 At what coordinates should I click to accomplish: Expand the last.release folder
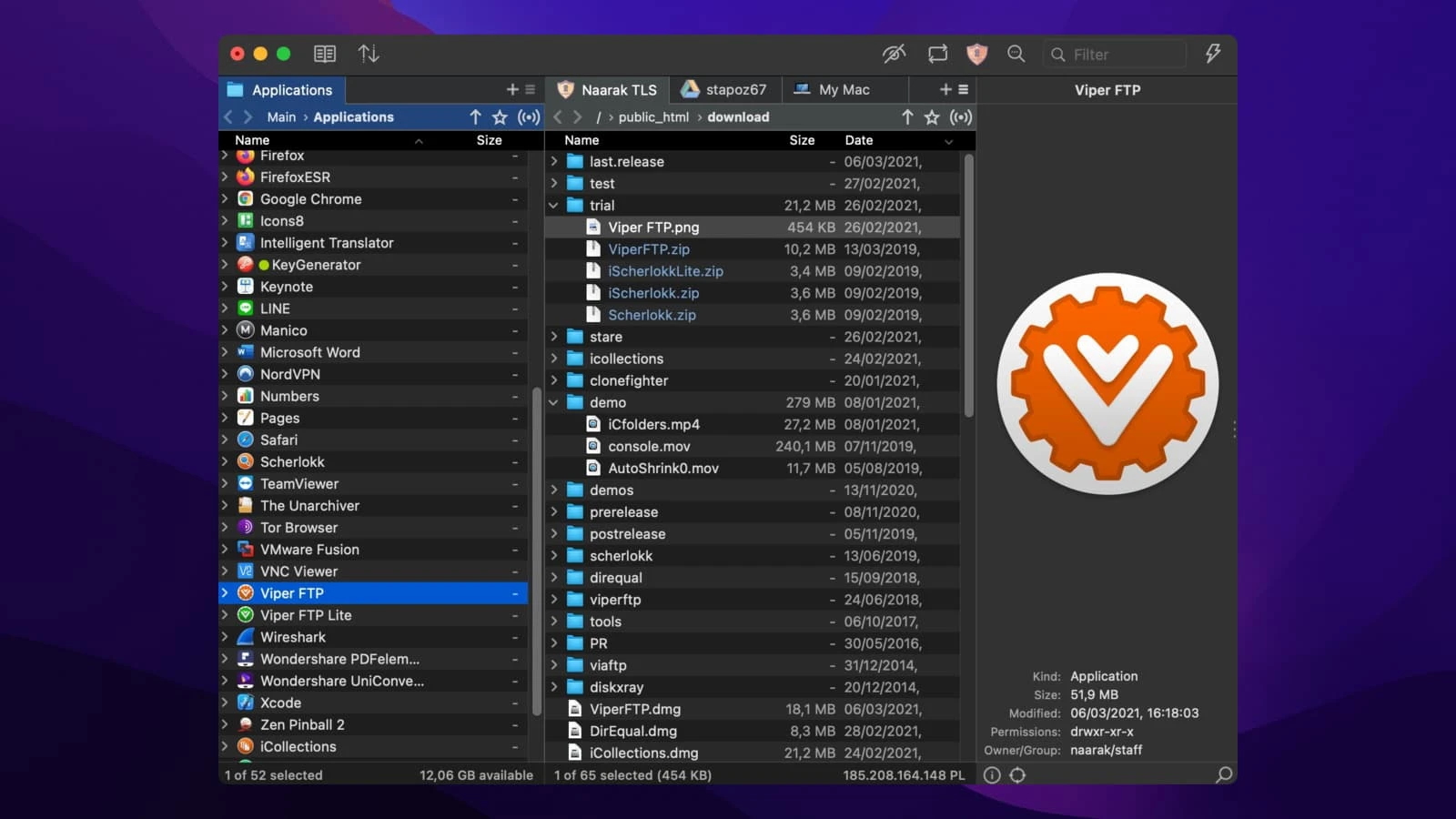click(x=553, y=162)
